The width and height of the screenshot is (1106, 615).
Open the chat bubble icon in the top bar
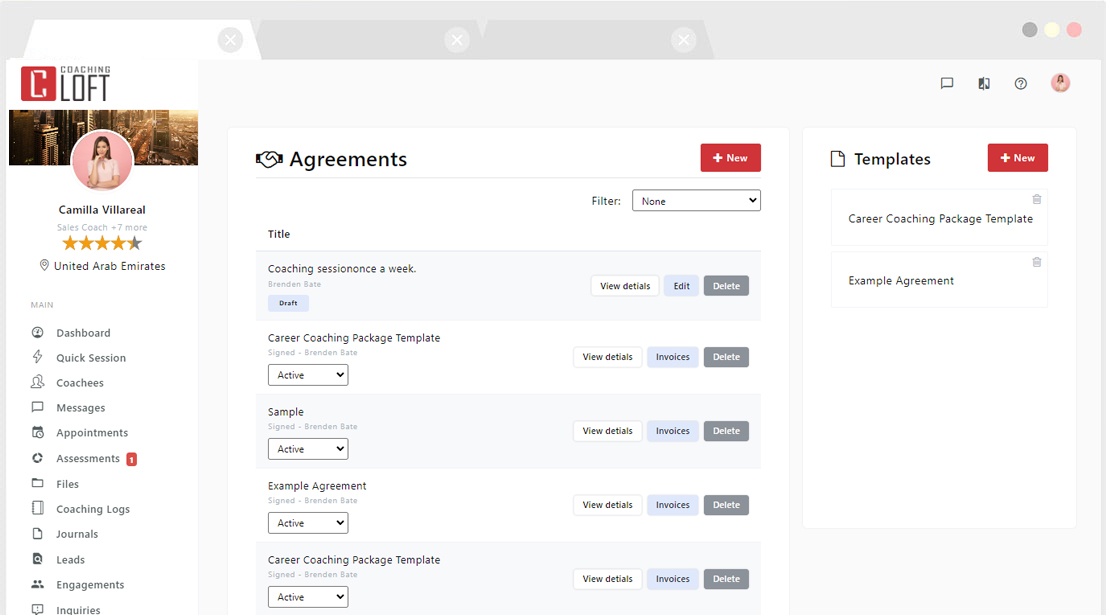pyautogui.click(x=946, y=83)
